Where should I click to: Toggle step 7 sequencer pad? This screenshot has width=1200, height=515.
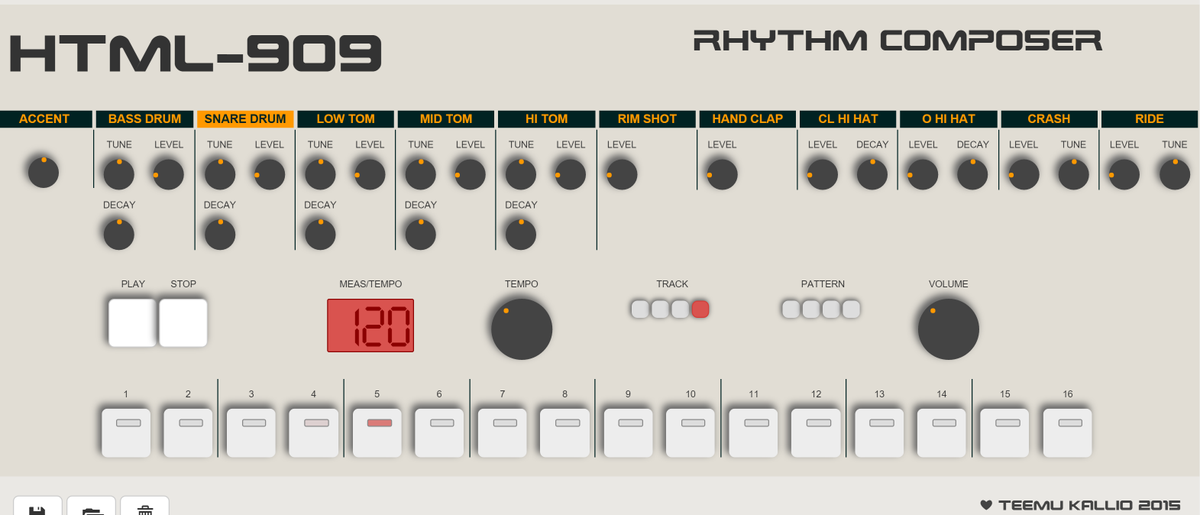click(502, 432)
